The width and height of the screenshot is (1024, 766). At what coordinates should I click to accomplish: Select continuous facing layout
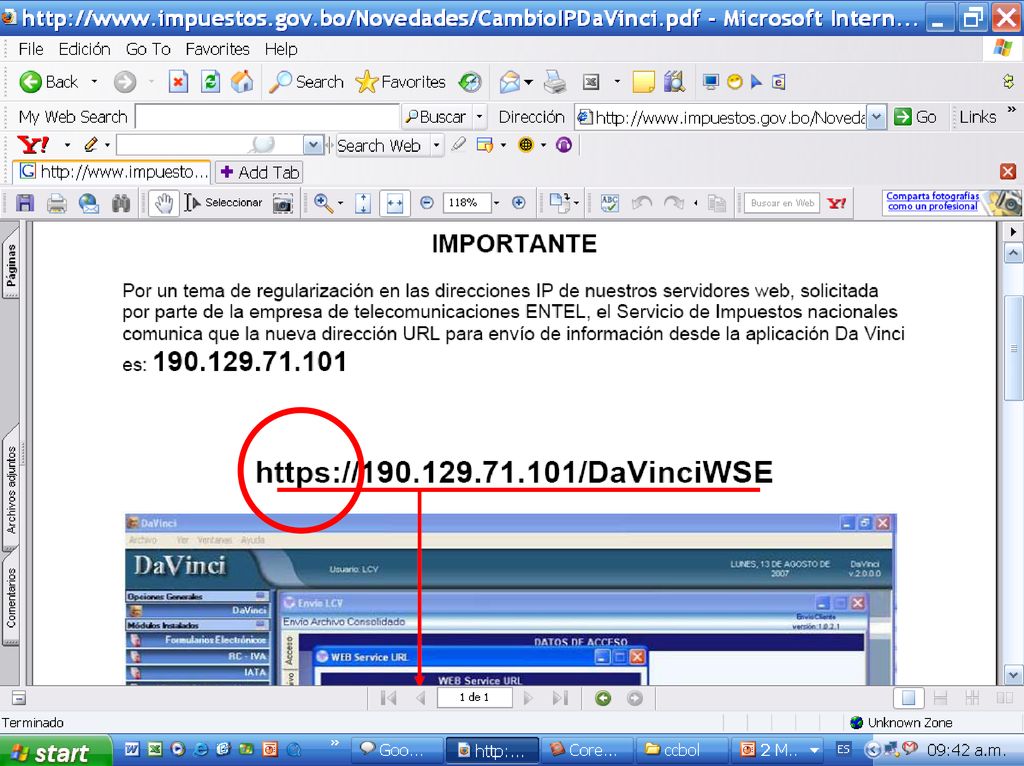[972, 698]
